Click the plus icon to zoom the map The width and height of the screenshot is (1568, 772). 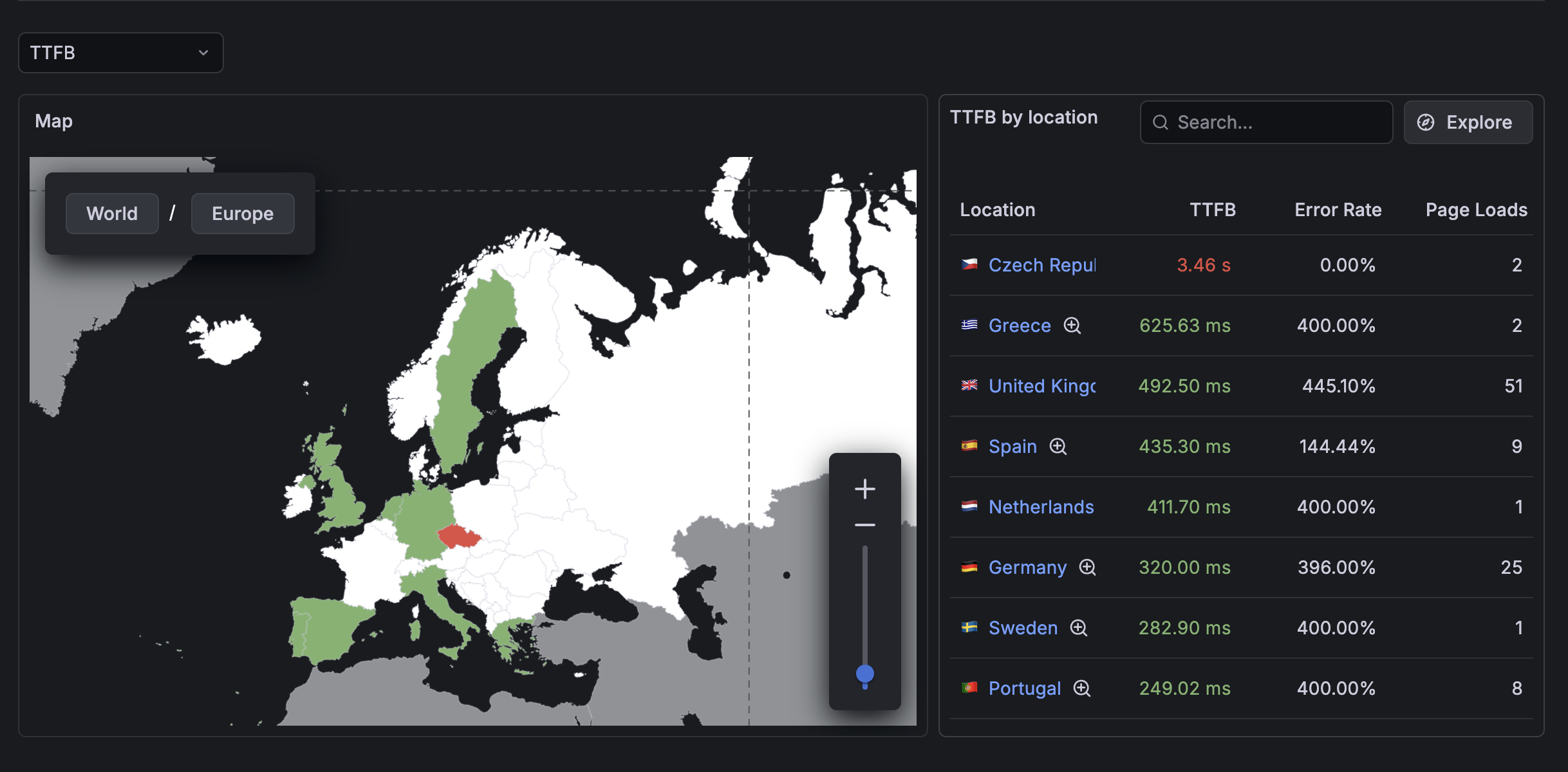pos(865,488)
